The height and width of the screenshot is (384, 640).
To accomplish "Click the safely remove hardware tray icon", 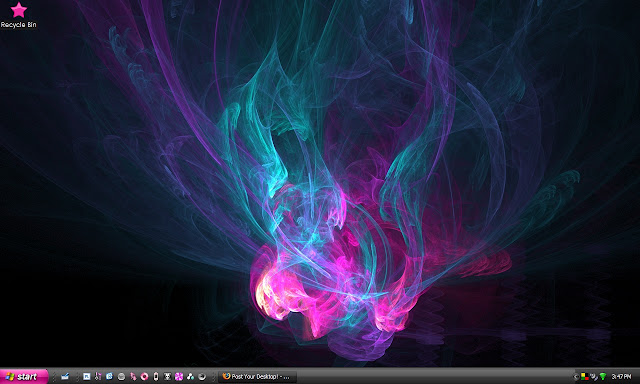I will point(594,376).
